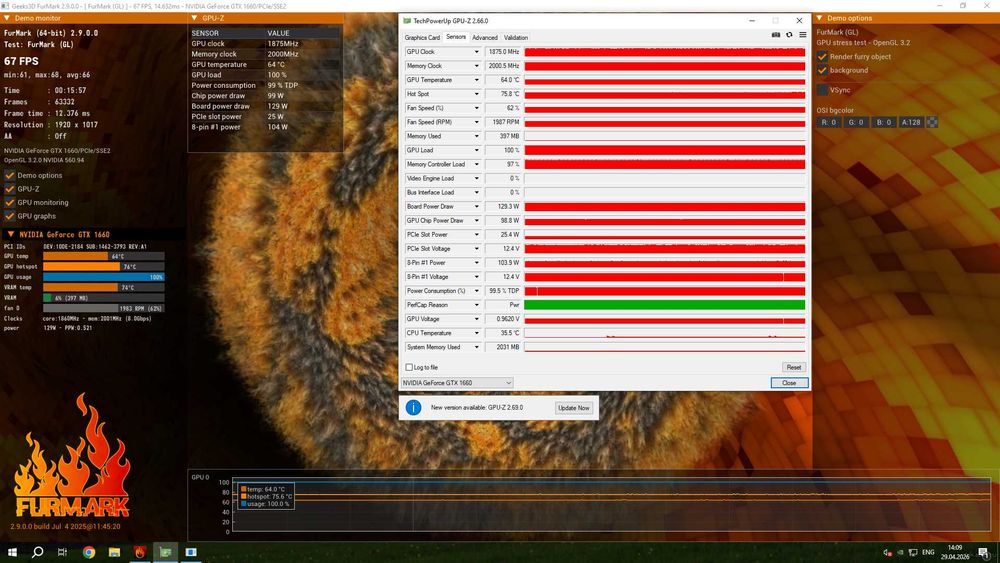Open the notification center icon in the tray
Image resolution: width=1000 pixels, height=563 pixels.
click(x=983, y=553)
